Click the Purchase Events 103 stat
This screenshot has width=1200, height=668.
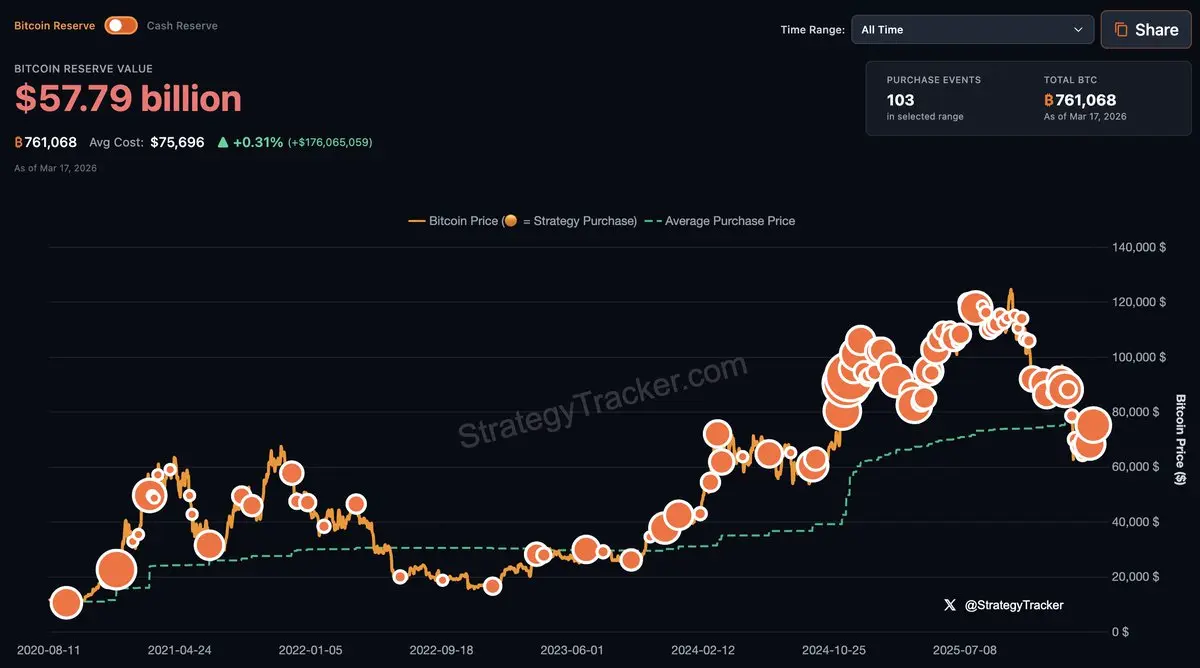tap(900, 100)
